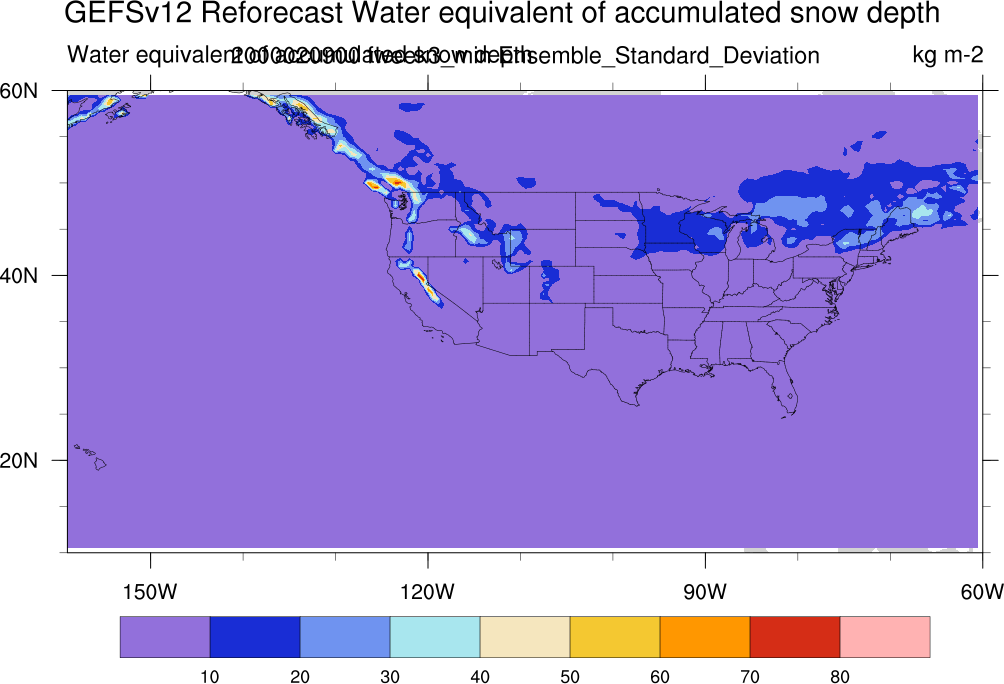This screenshot has width=1004, height=684.
Task: Select the beige 40-50 legend swatch
Action: 525,637
